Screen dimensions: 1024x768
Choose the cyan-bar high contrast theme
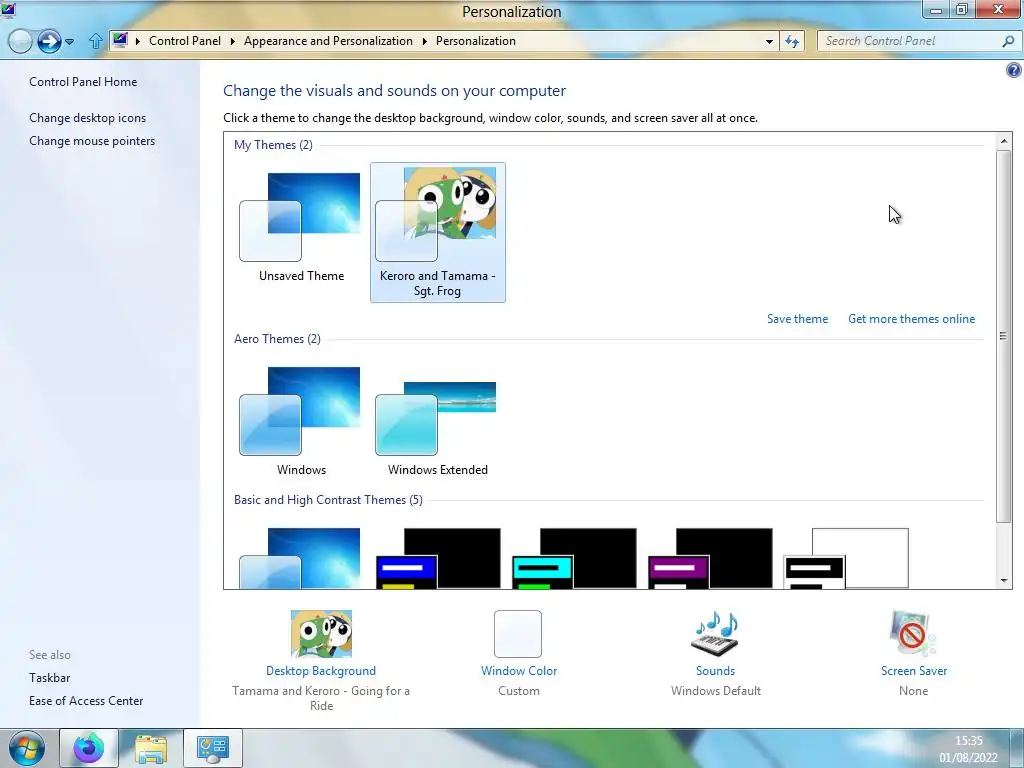[x=574, y=558]
